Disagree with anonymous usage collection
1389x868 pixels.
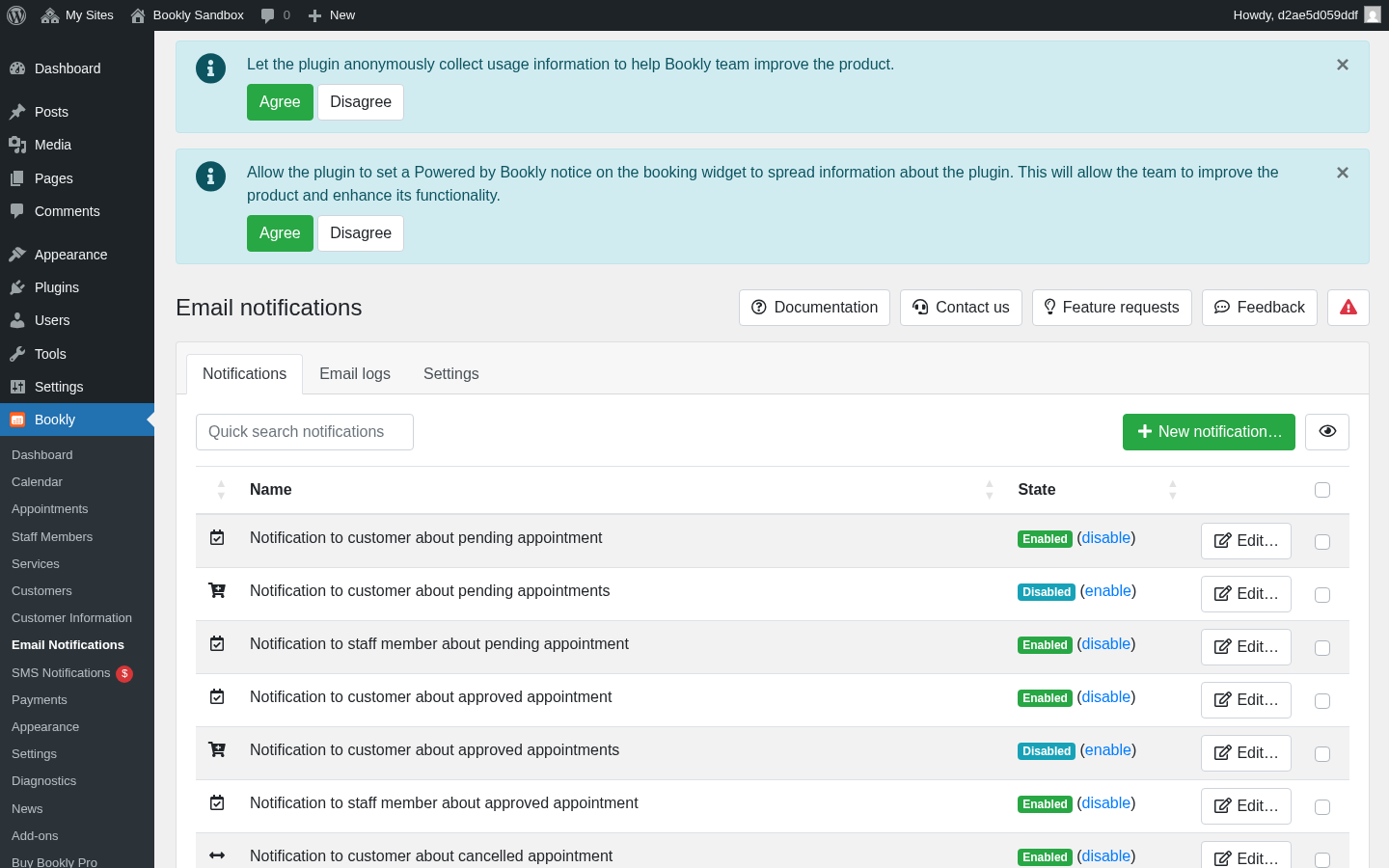pyautogui.click(x=361, y=102)
